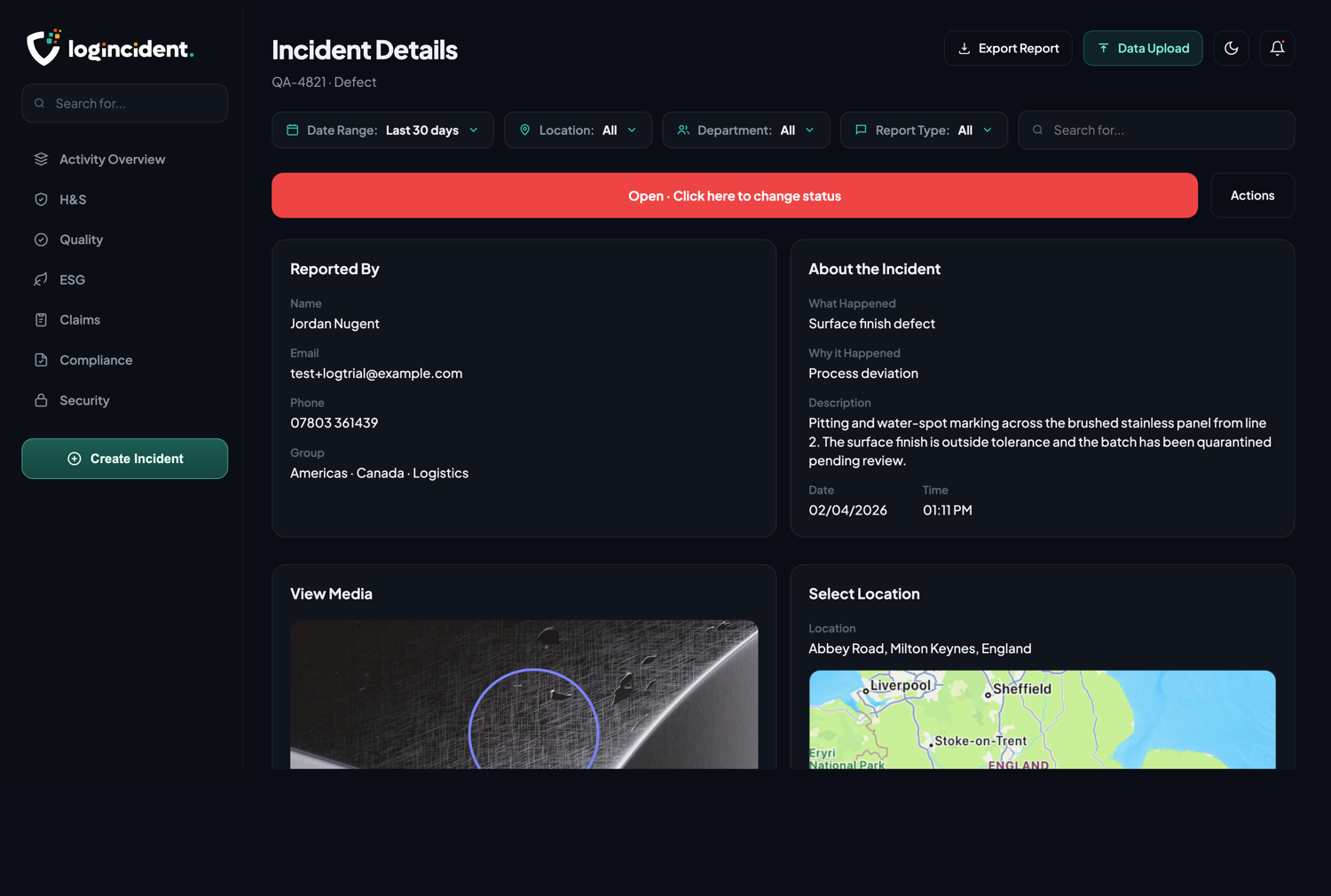Click the red Open status banner
1331x896 pixels.
click(735, 195)
